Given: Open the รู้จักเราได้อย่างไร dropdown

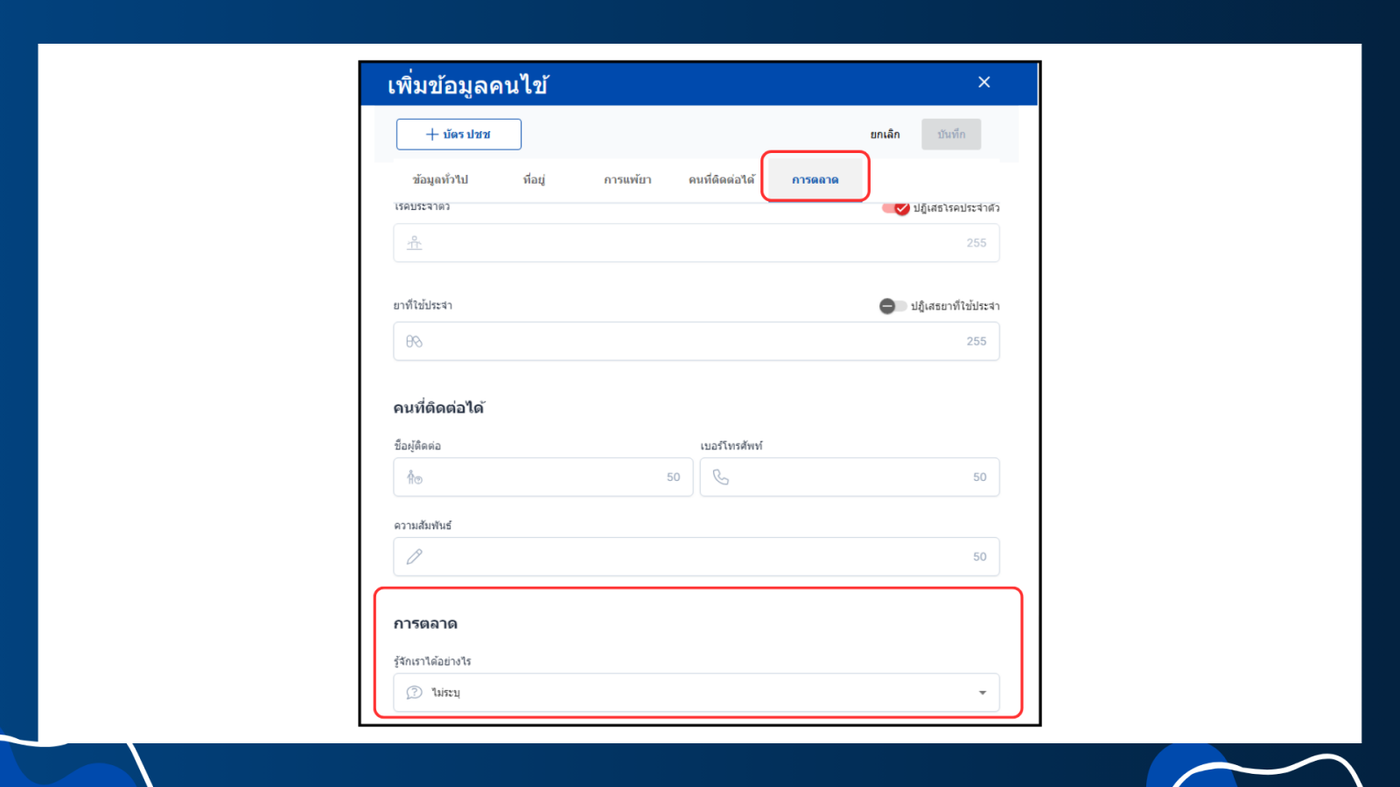Looking at the screenshot, I should click(696, 692).
